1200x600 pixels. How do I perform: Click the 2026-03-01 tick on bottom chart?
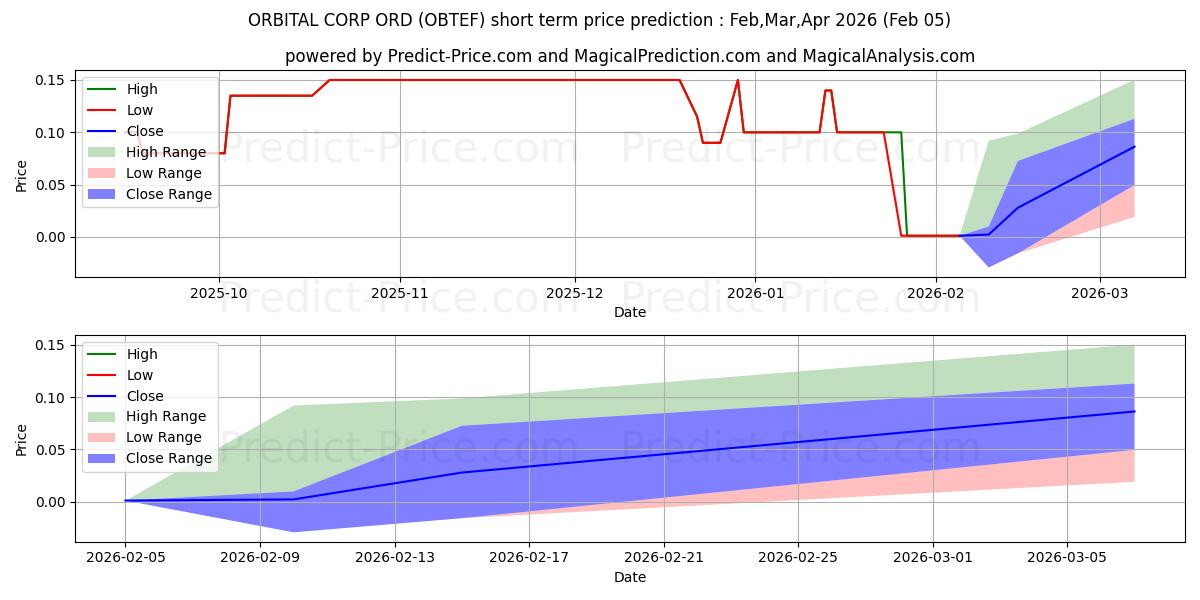coord(933,558)
